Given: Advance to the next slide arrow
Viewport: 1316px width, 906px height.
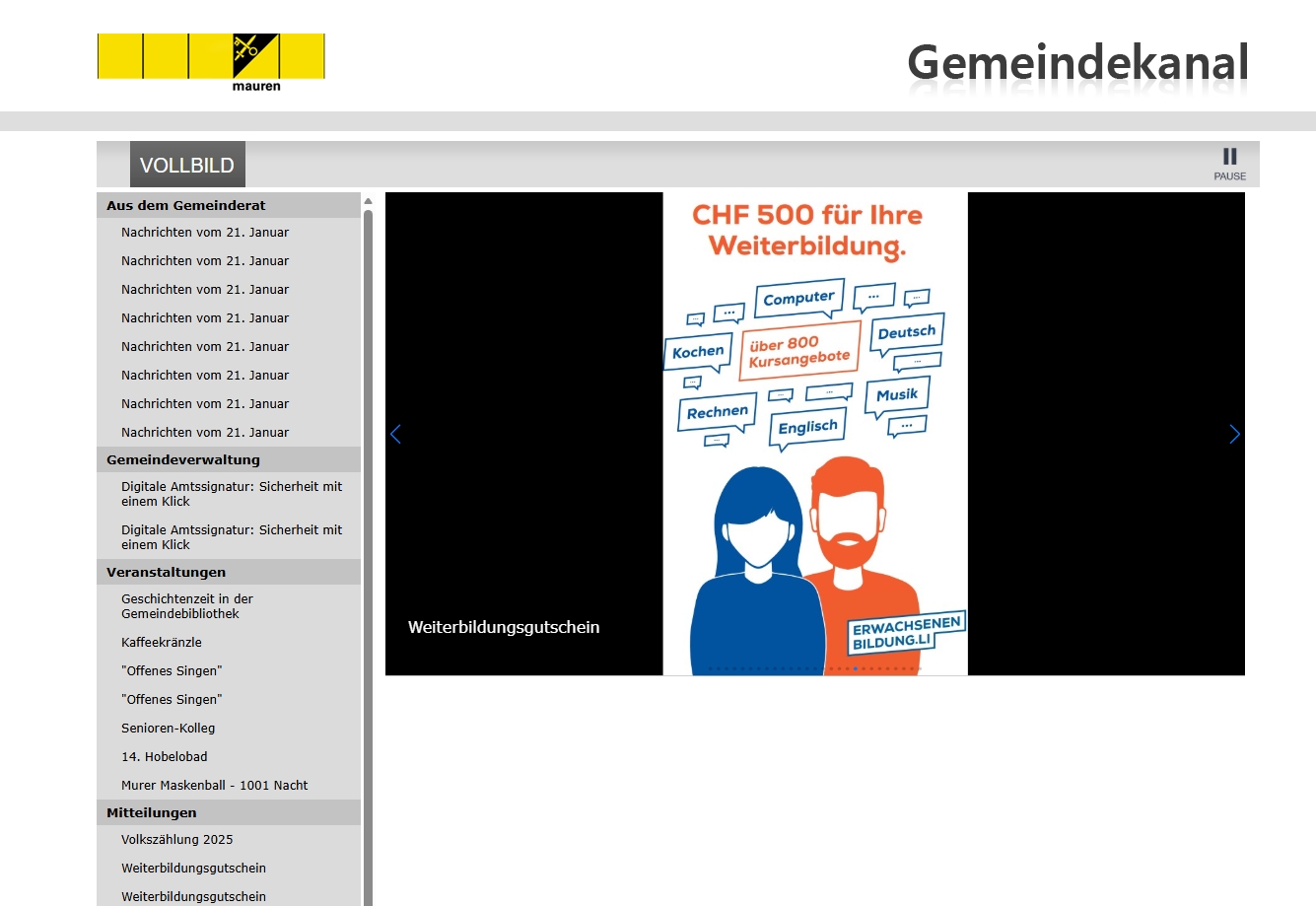Looking at the screenshot, I should tap(1234, 434).
